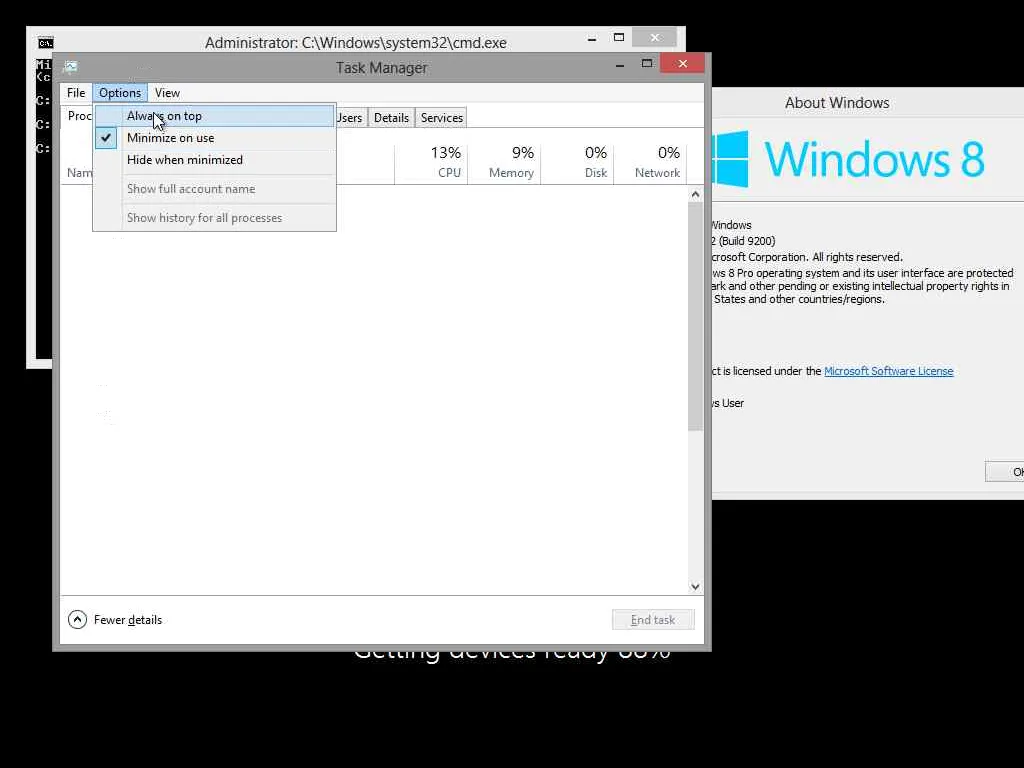
Task: Maximize the Task Manager window
Action: coord(647,63)
